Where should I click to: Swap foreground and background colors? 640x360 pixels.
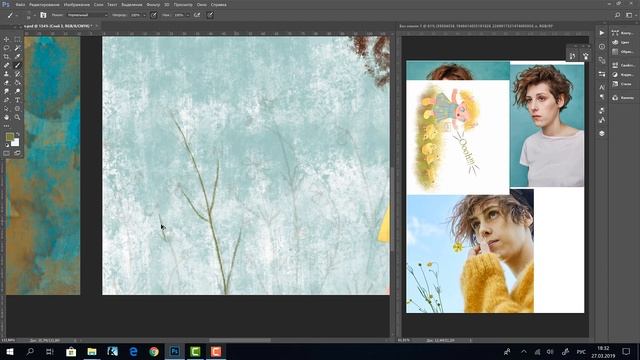(x=18, y=134)
